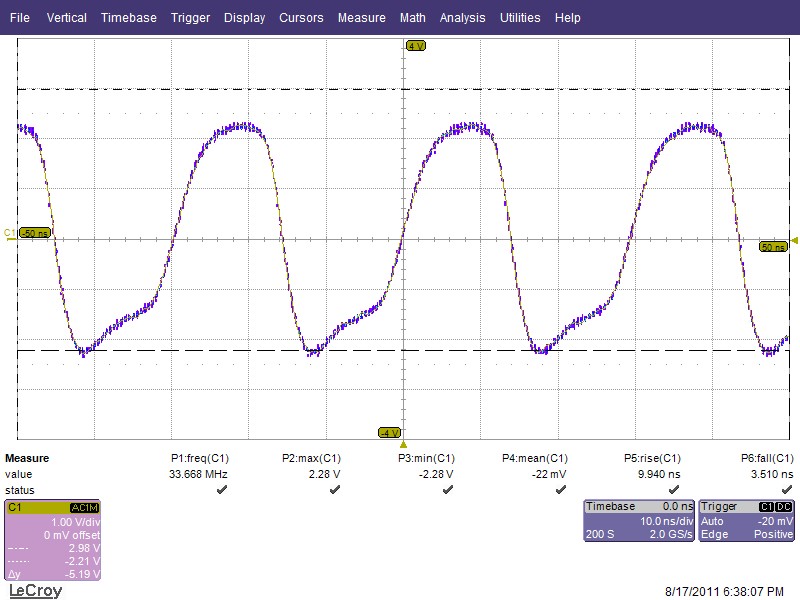The width and height of the screenshot is (800, 600).
Task: Open the Measure menu
Action: click(361, 18)
